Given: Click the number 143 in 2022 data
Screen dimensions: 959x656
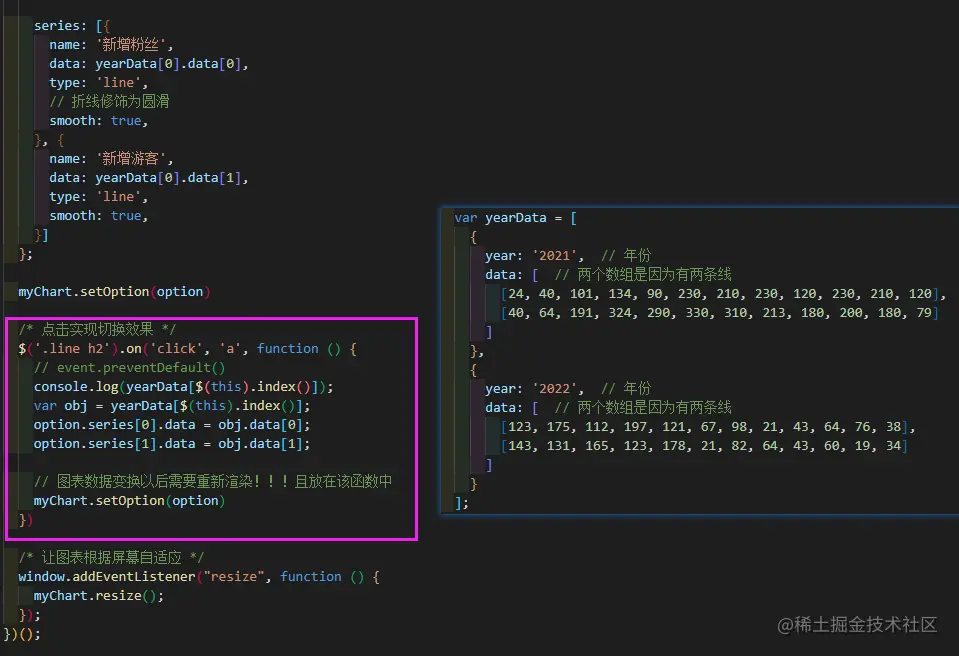Looking at the screenshot, I should [x=519, y=446].
